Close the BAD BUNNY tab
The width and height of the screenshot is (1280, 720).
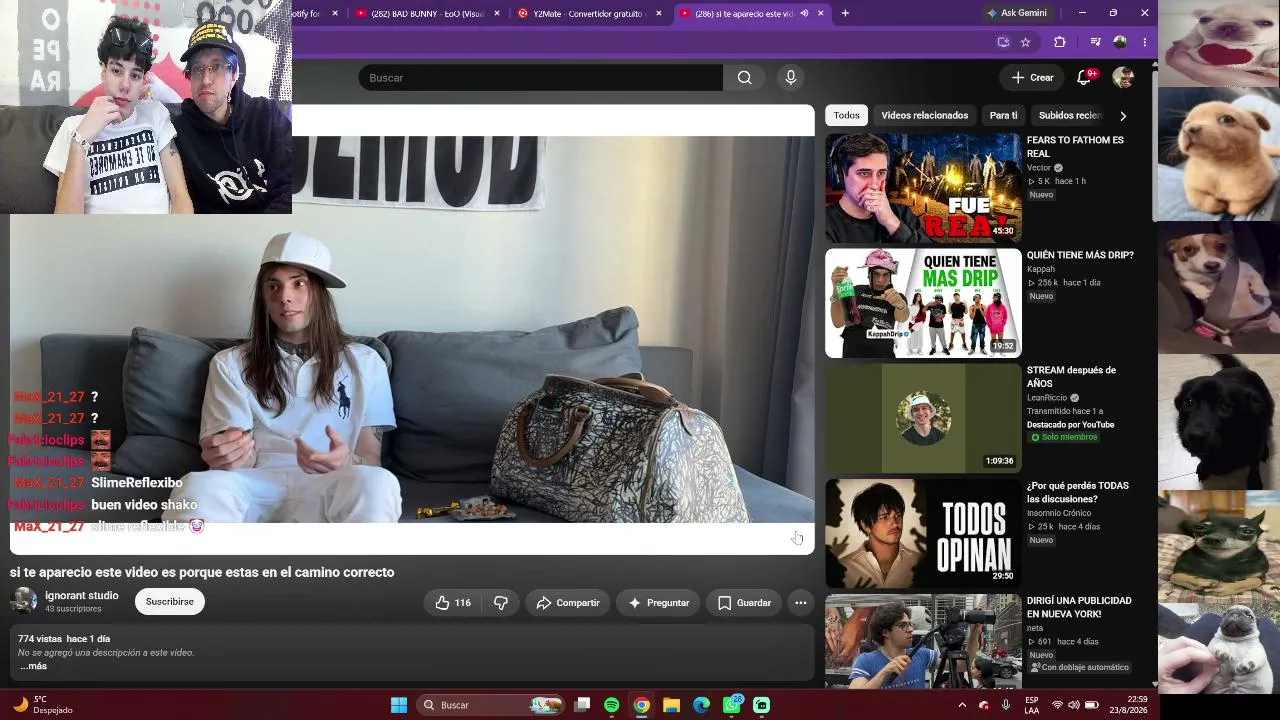[497, 14]
